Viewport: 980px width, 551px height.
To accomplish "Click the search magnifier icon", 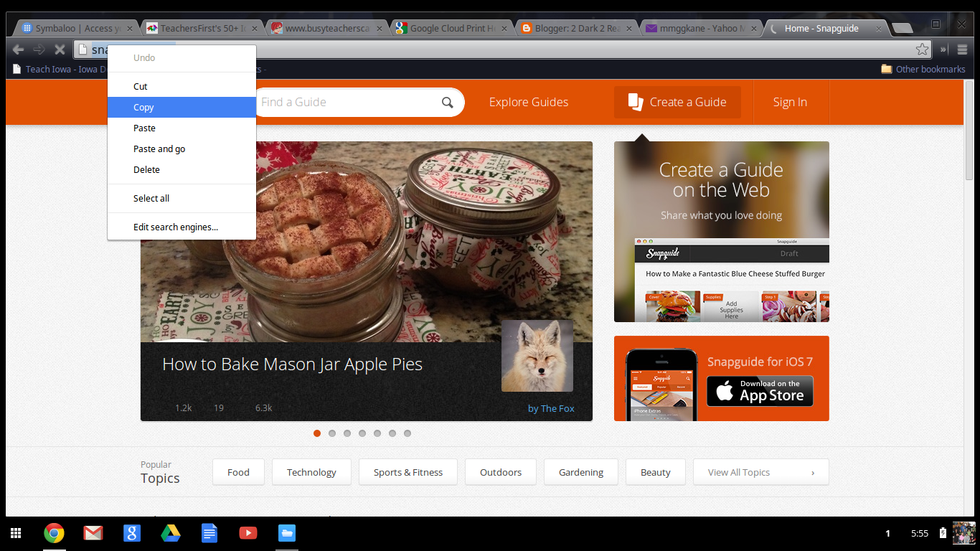I will click(447, 102).
